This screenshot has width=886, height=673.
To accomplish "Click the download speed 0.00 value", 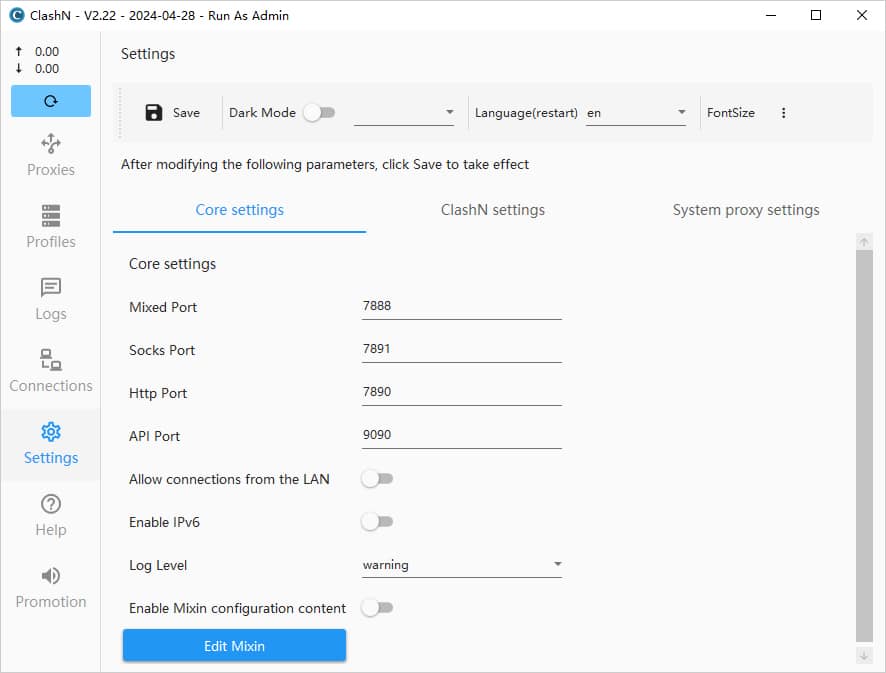I will point(47,68).
